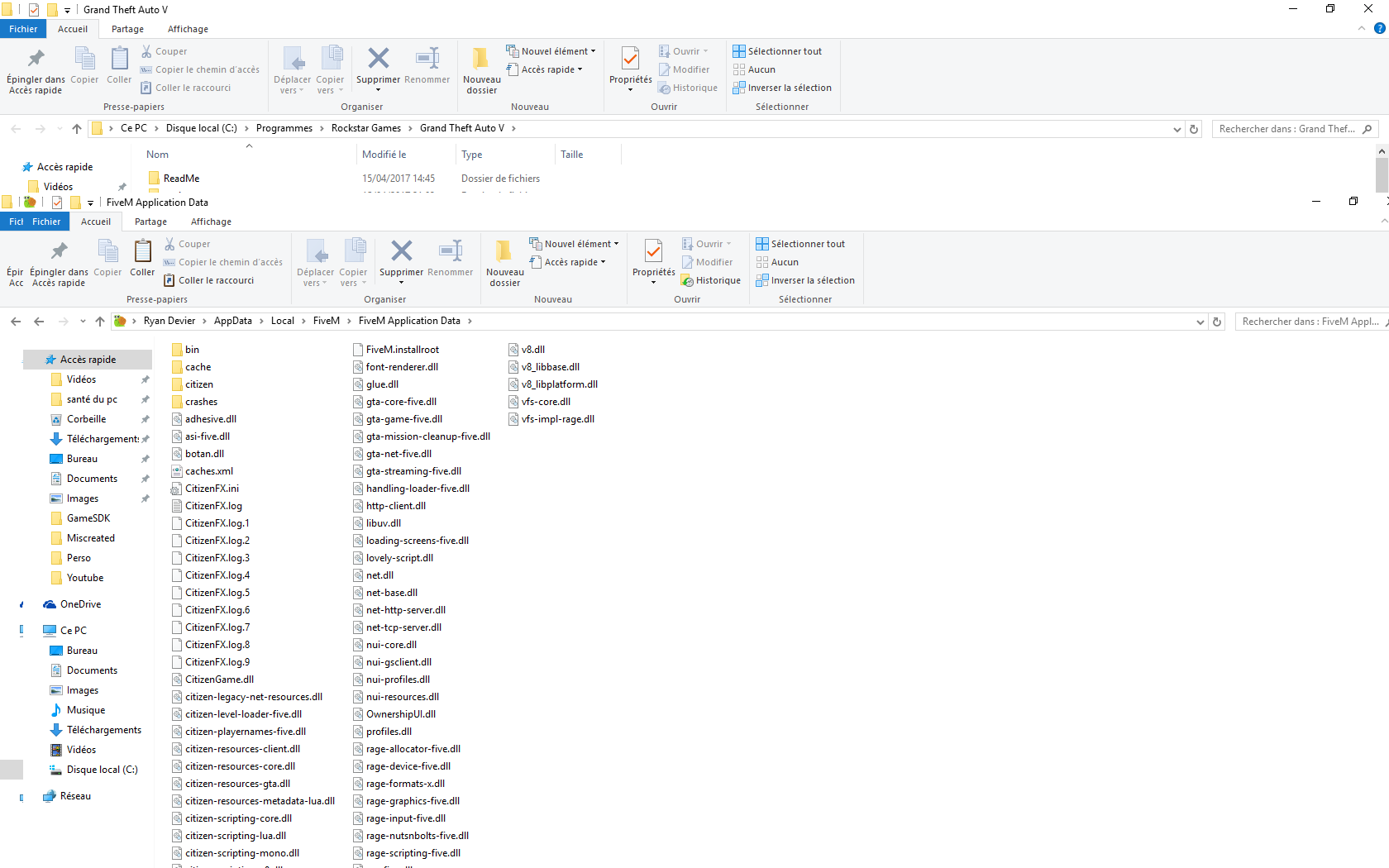The height and width of the screenshot is (868, 1389).
Task: Open address bar history dropdown in GTA V window
Action: [1177, 129]
